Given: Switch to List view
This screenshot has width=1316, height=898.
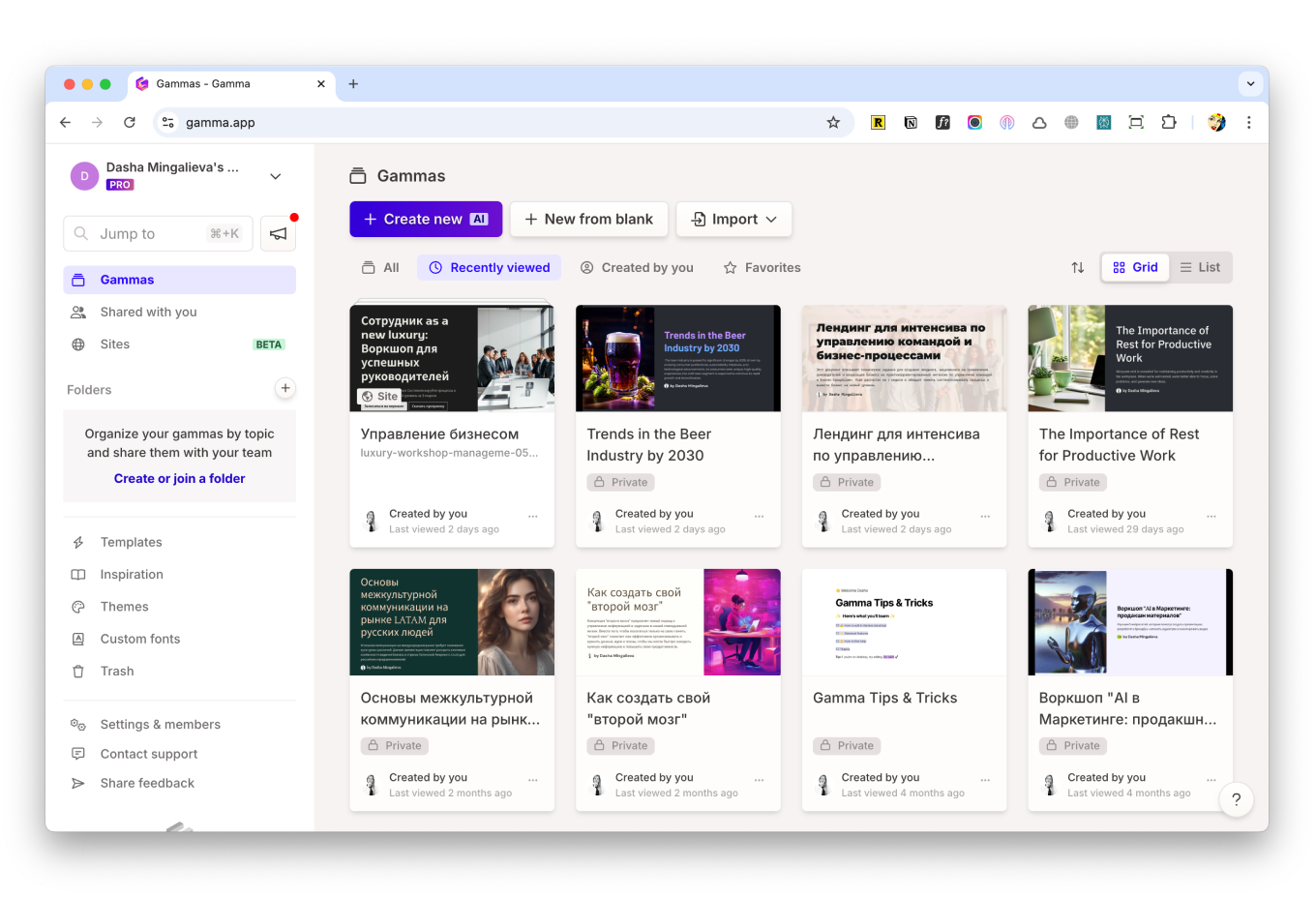Looking at the screenshot, I should tap(1200, 268).
